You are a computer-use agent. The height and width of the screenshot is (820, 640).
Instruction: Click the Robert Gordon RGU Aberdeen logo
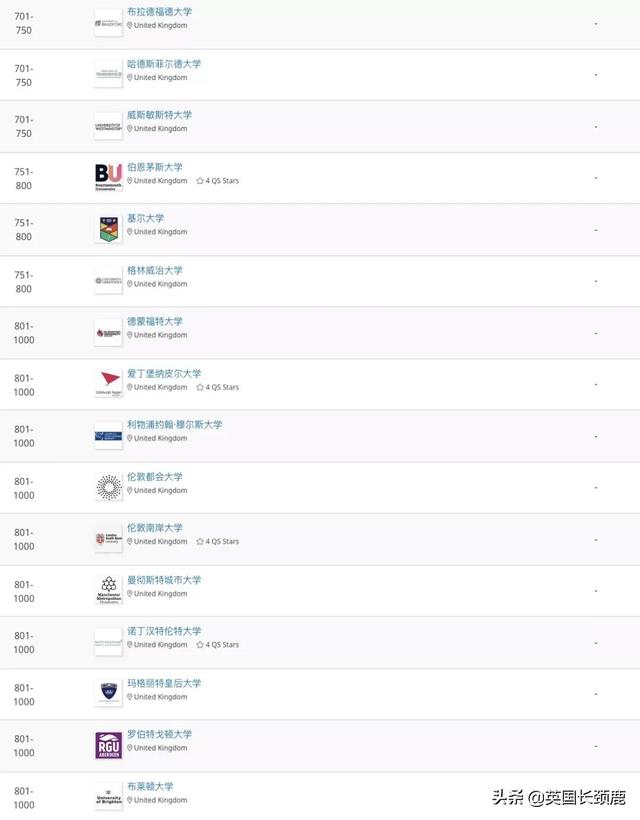(x=108, y=745)
